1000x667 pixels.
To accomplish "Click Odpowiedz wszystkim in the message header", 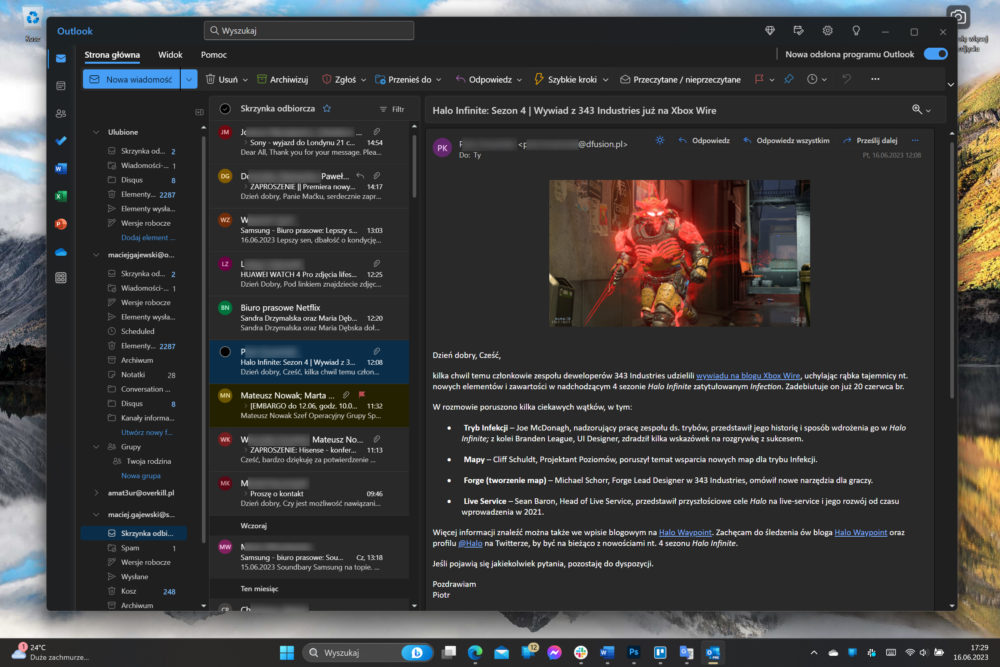I will point(786,140).
